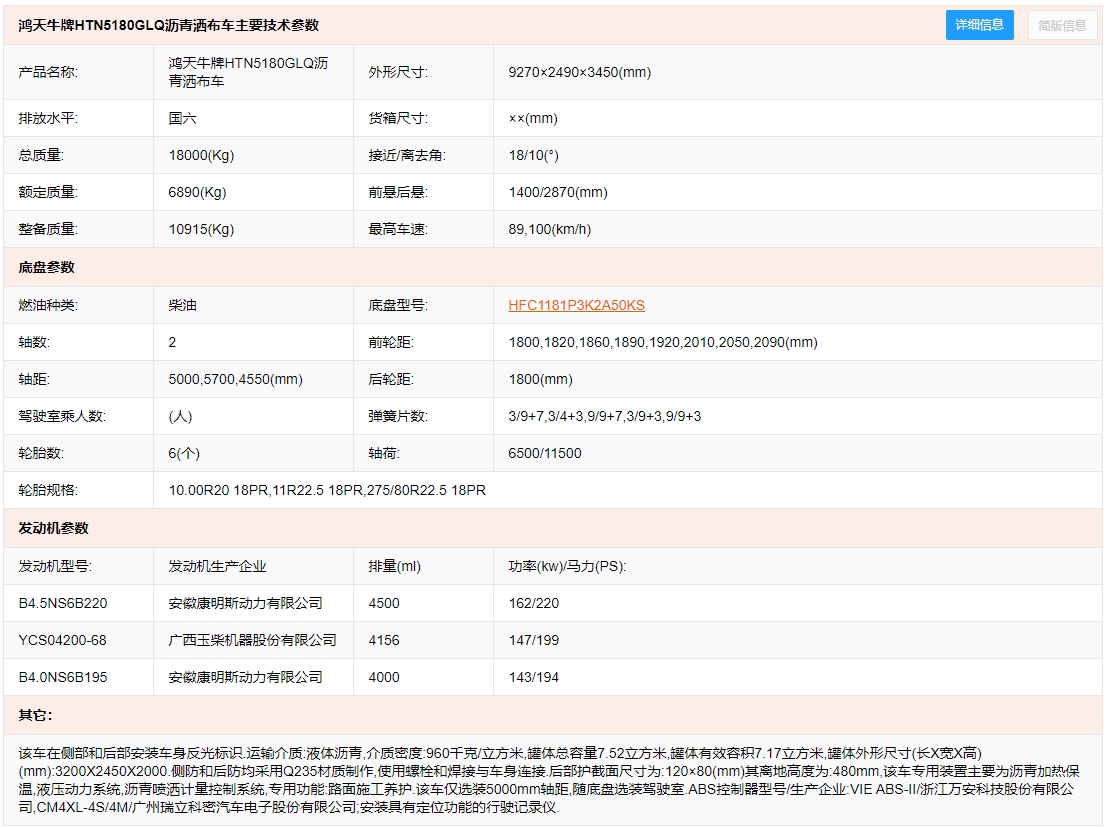Click the remarks paragraph beginning 该车在侧部和后部
The image size is (1107, 828).
(549, 780)
